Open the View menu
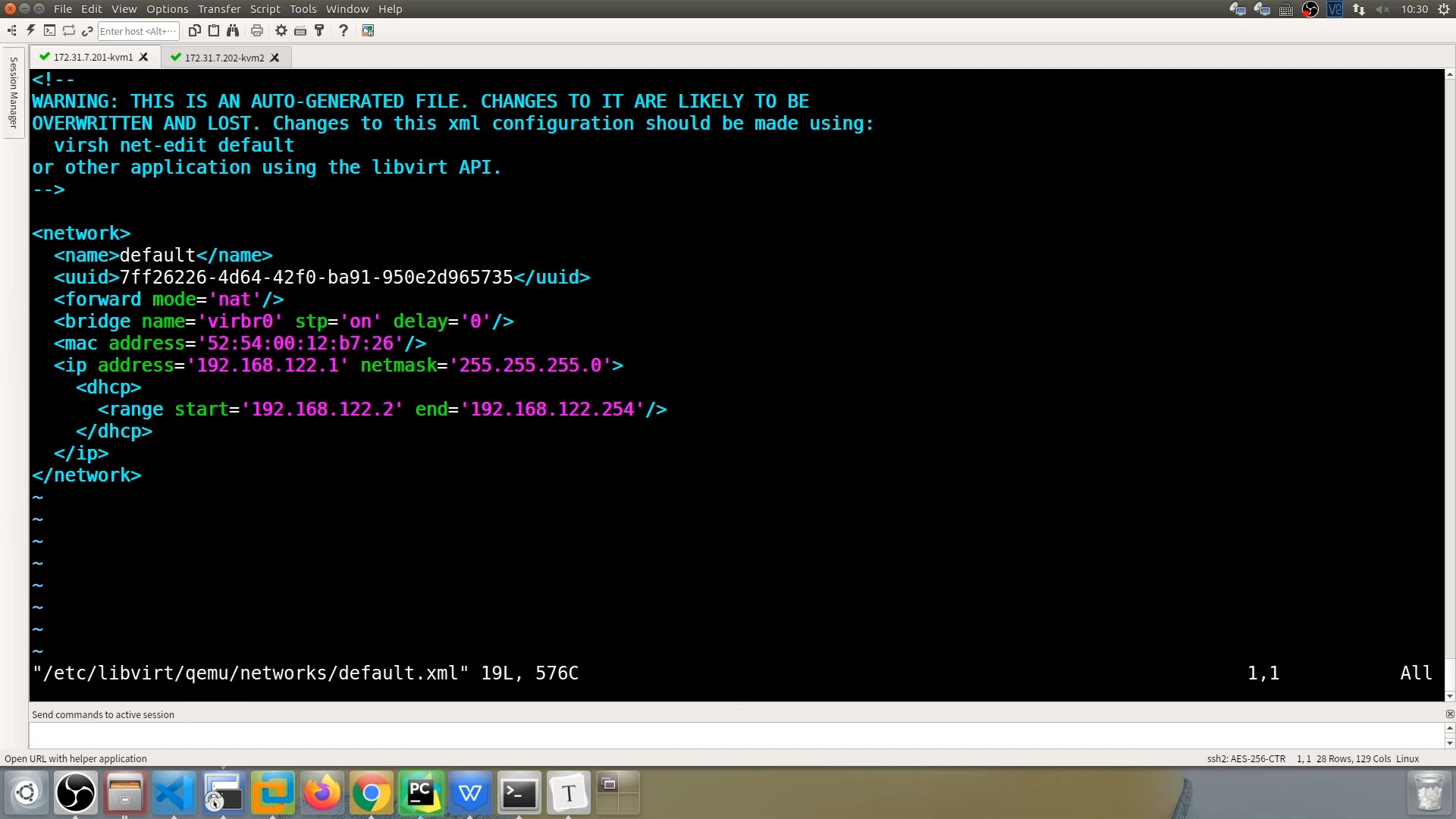Screen dimensions: 1456x819 click(124, 9)
